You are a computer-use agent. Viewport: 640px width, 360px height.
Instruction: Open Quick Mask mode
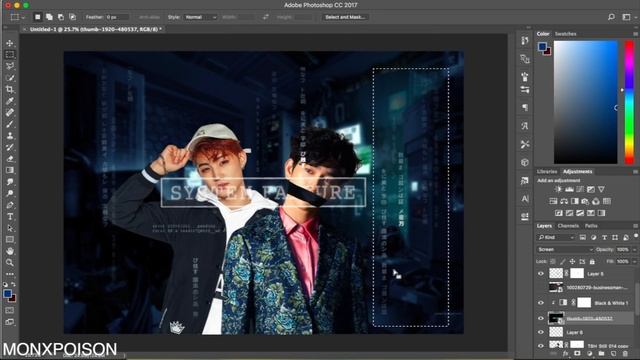coord(10,311)
